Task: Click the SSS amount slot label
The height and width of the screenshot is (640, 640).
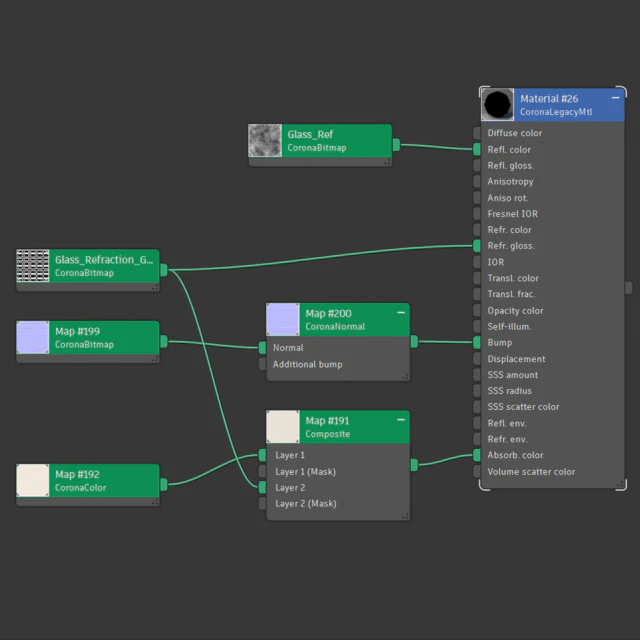Action: (x=513, y=375)
